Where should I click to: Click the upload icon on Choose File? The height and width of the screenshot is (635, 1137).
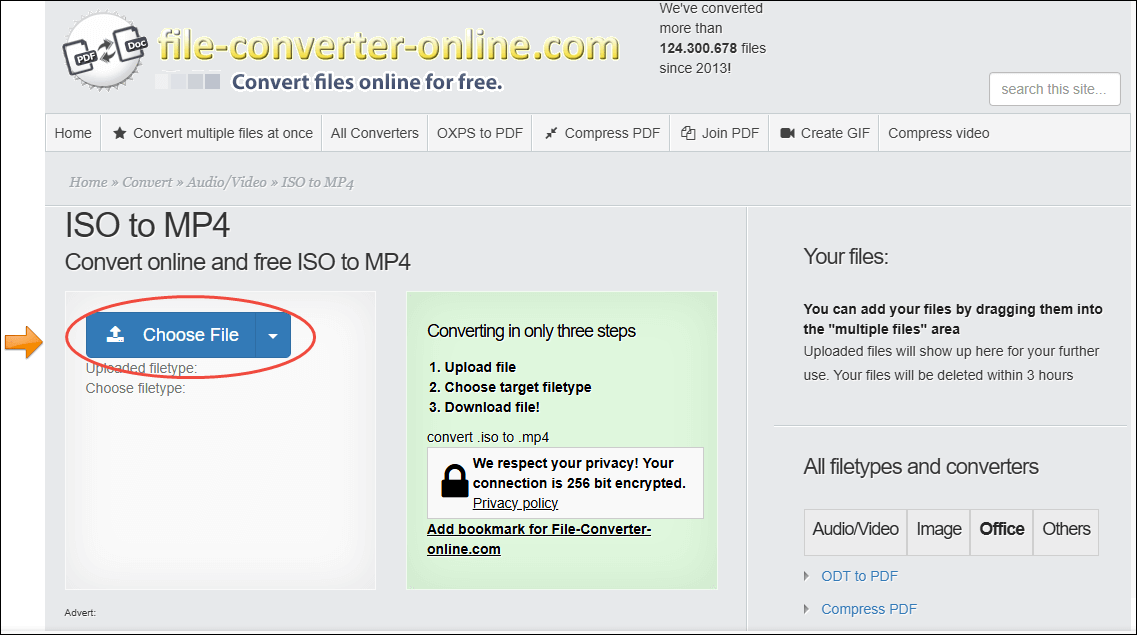(115, 334)
